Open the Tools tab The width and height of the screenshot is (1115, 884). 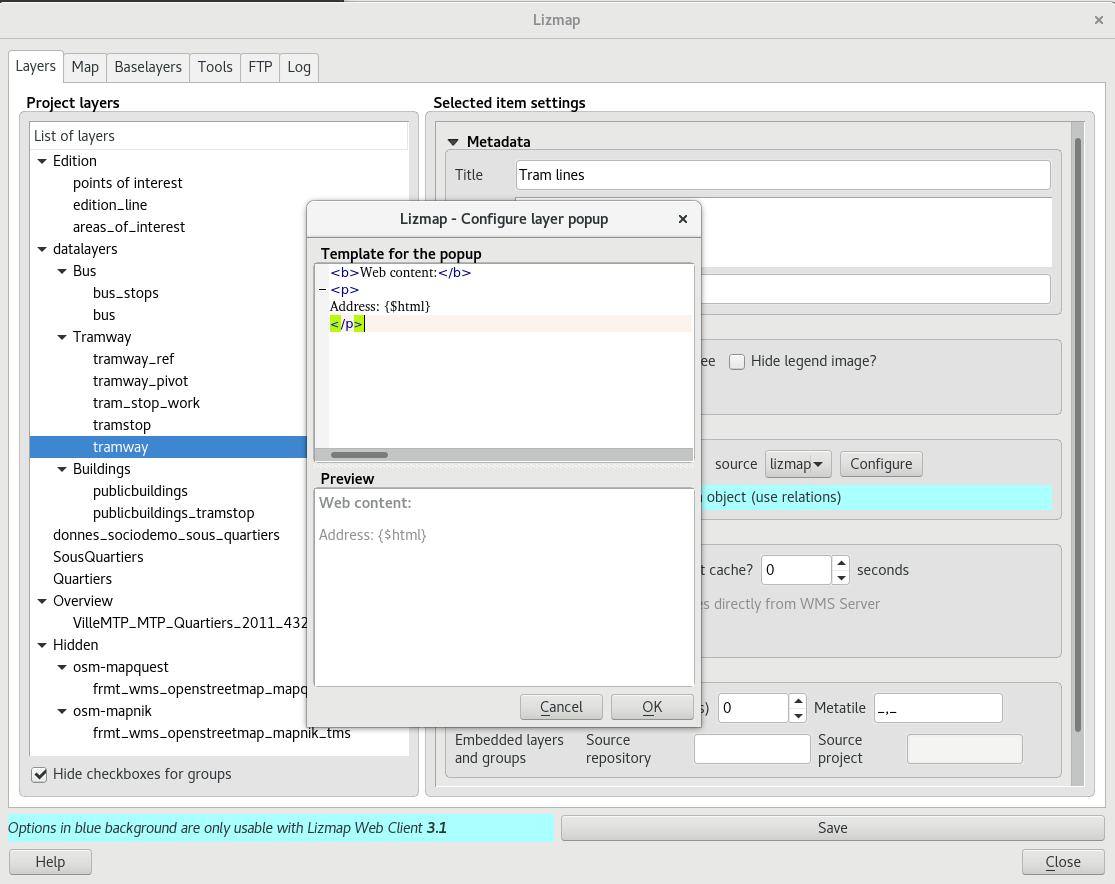pyautogui.click(x=215, y=68)
